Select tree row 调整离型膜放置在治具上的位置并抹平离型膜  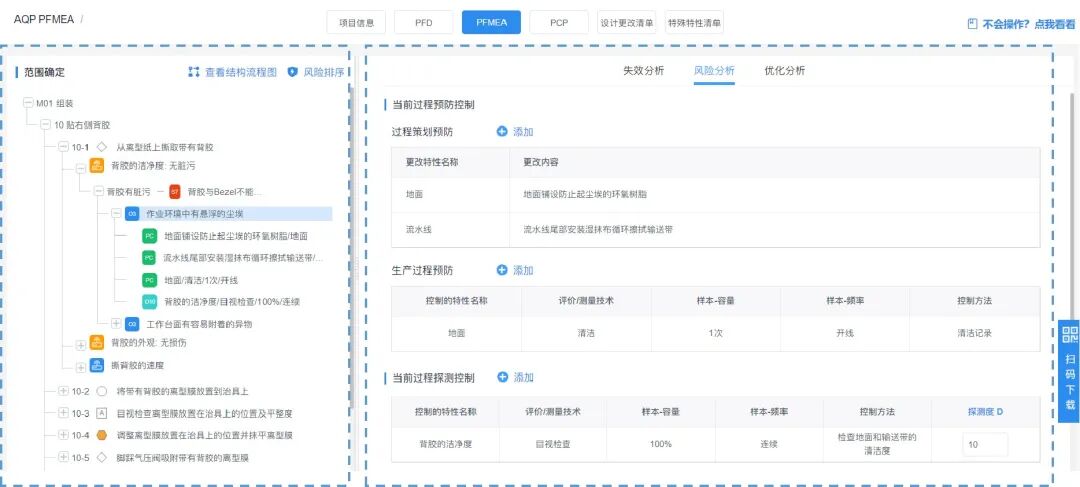coord(205,435)
